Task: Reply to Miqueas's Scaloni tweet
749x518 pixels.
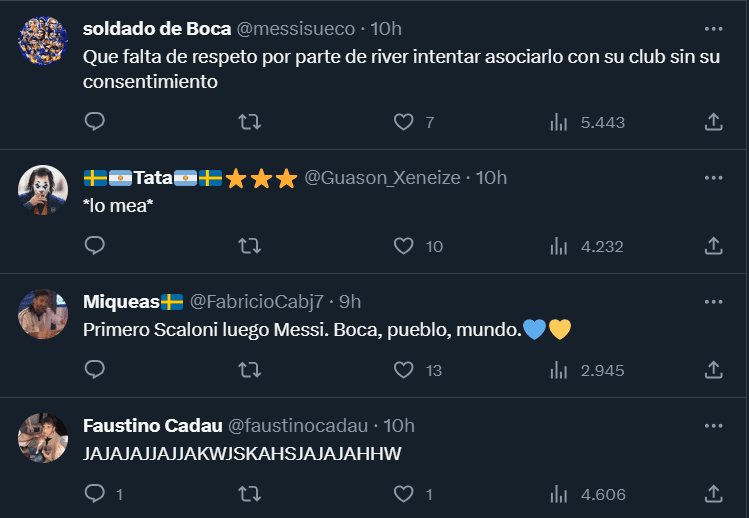Action: coord(95,370)
